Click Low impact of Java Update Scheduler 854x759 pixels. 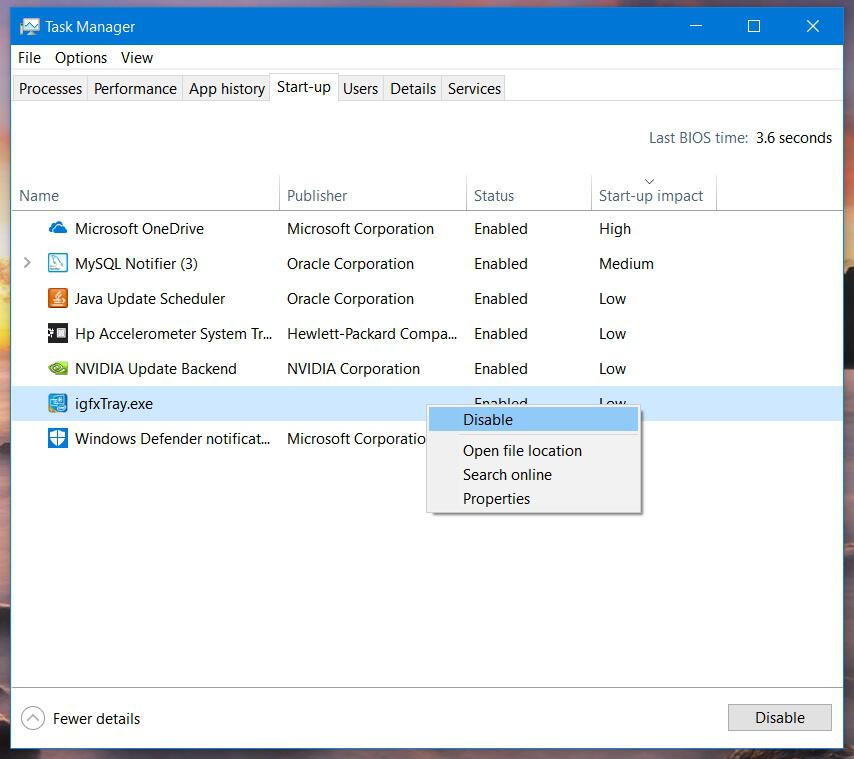612,299
